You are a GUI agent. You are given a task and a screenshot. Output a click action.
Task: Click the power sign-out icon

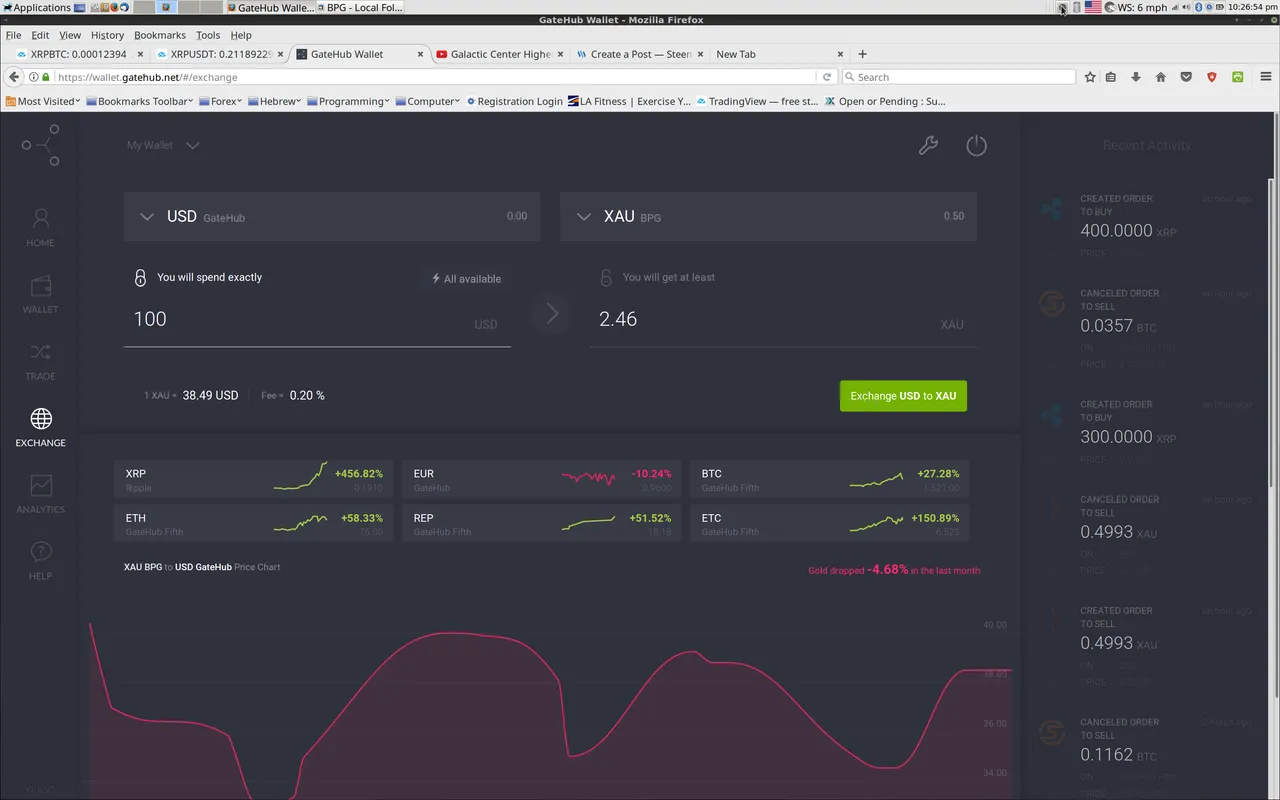click(976, 146)
